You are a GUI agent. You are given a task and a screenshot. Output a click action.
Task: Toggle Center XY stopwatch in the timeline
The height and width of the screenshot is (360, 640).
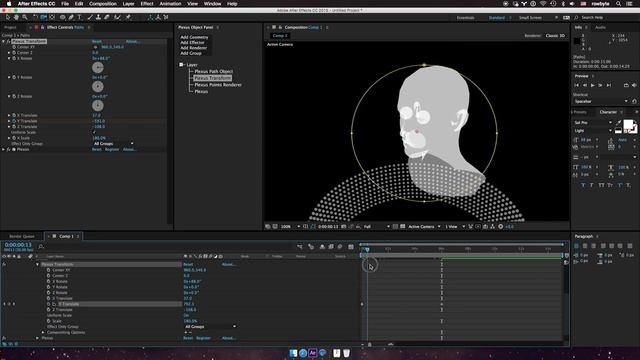point(49,270)
